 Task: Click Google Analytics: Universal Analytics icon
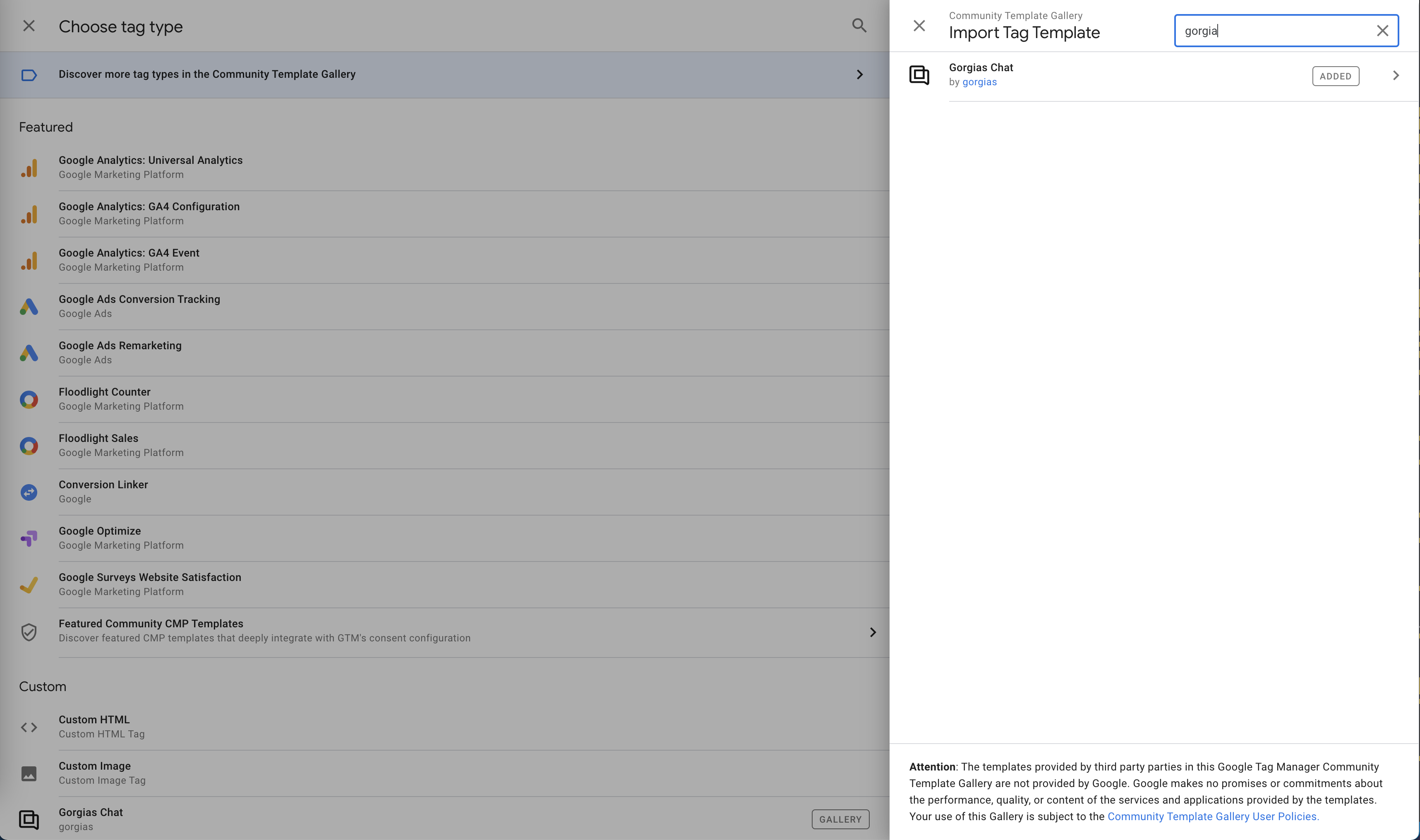click(29, 168)
